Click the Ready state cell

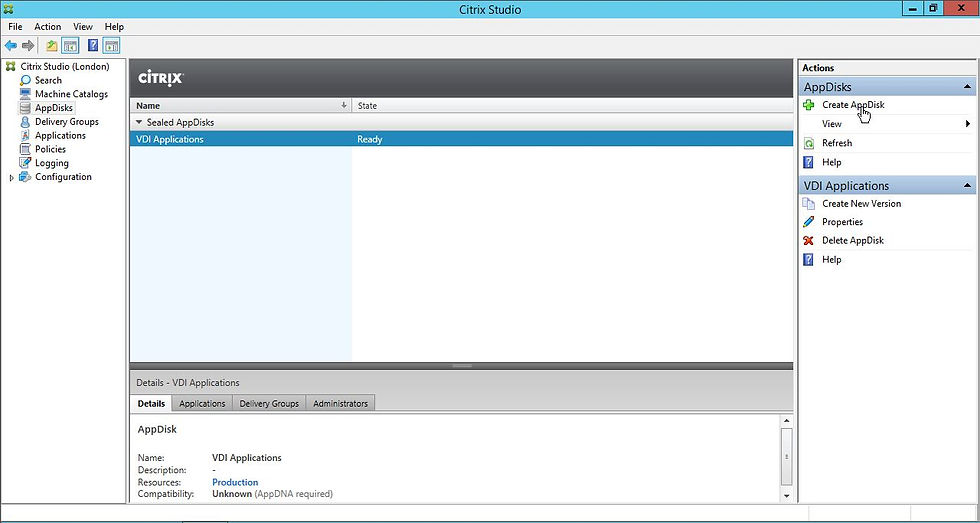369,139
